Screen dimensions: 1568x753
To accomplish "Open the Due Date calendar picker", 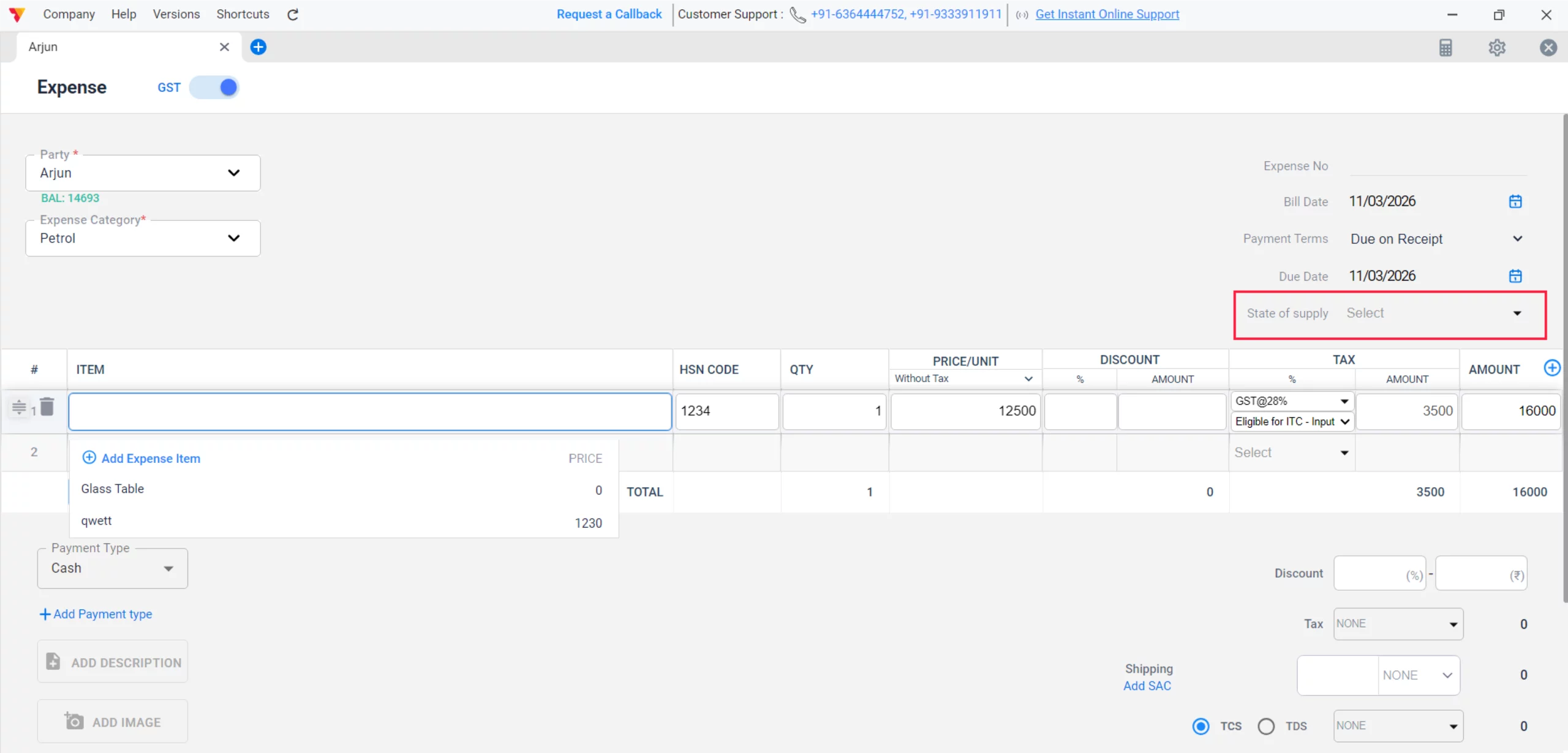I will click(1515, 275).
